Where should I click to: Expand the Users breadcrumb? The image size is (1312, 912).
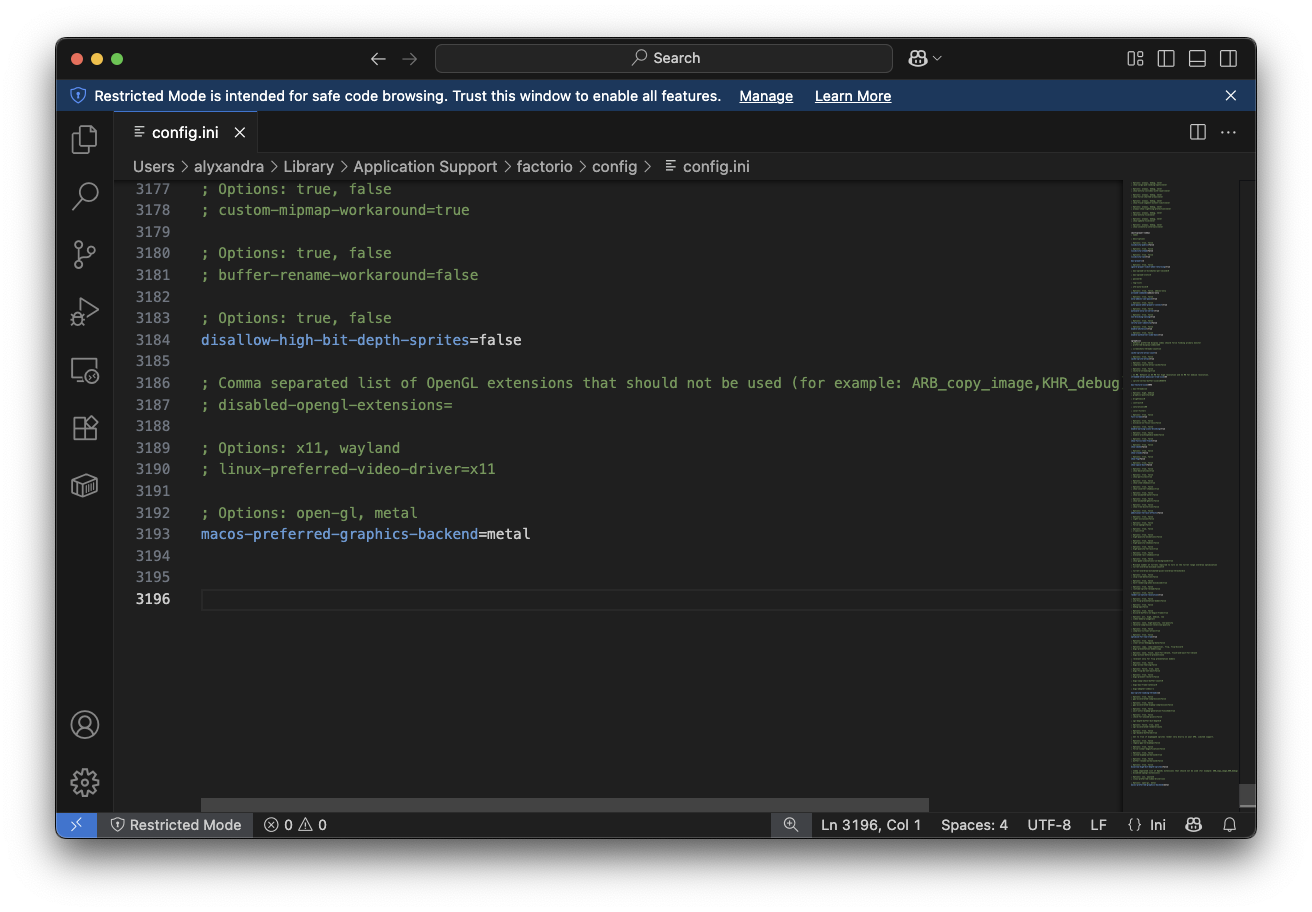click(153, 167)
